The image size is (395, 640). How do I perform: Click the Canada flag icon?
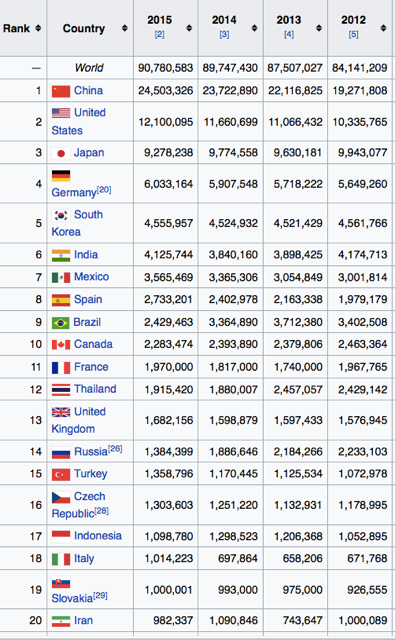pyautogui.click(x=61, y=345)
